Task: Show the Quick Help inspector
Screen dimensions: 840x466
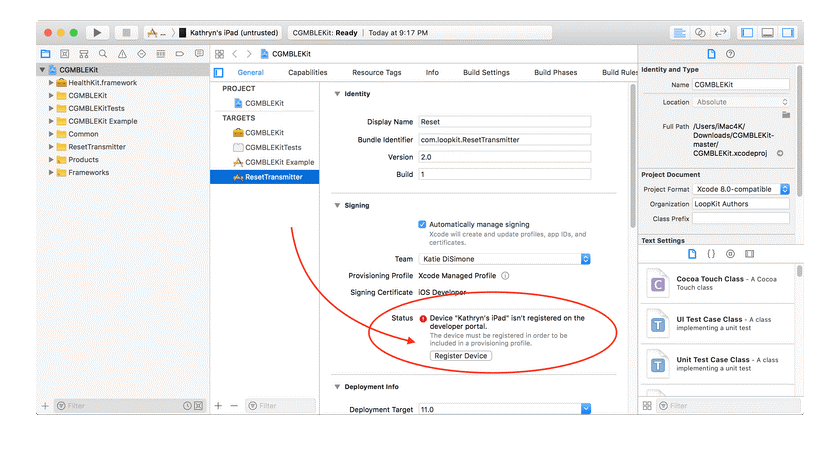Action: (730, 54)
